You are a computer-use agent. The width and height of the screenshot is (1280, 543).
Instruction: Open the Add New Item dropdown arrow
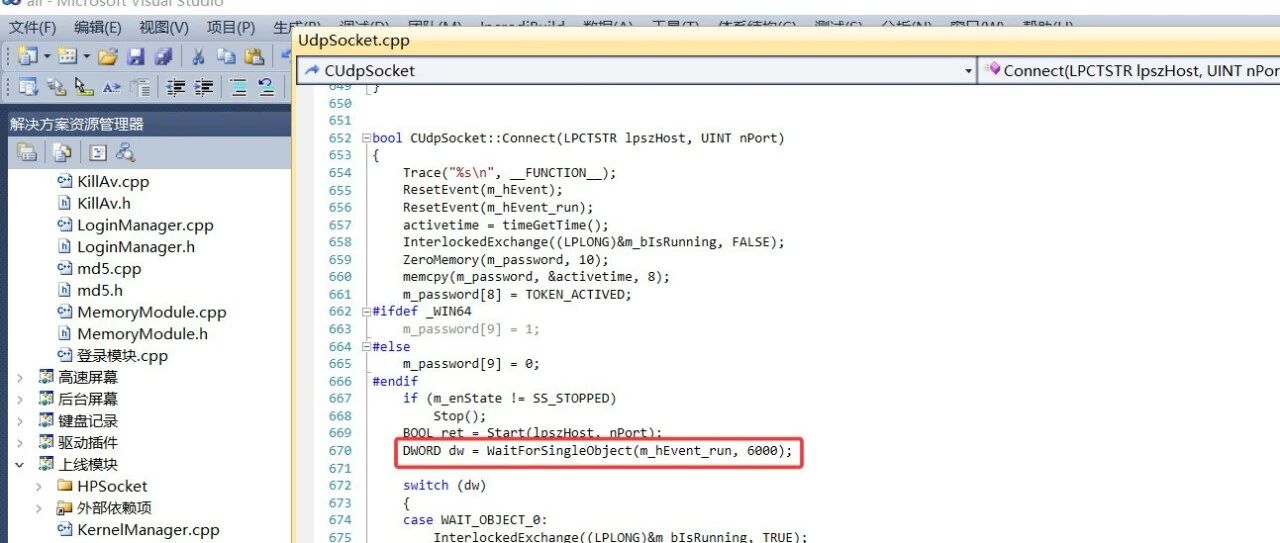86,57
